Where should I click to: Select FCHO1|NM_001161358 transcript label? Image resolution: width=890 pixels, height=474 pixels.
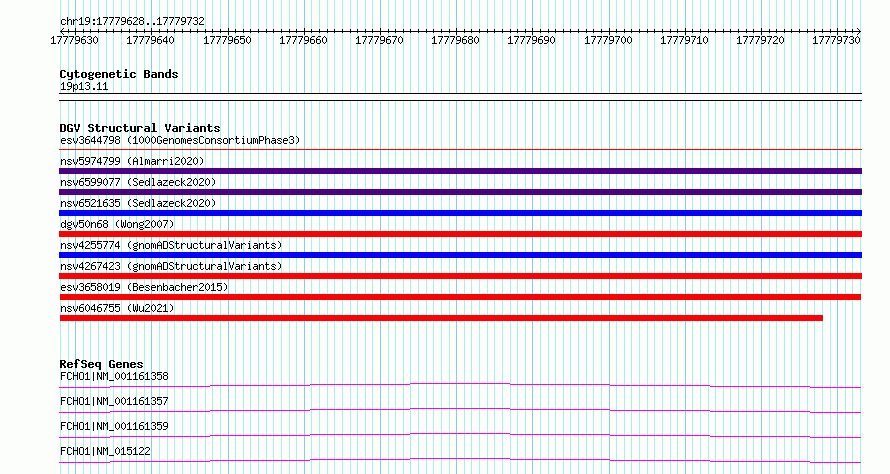click(x=114, y=376)
